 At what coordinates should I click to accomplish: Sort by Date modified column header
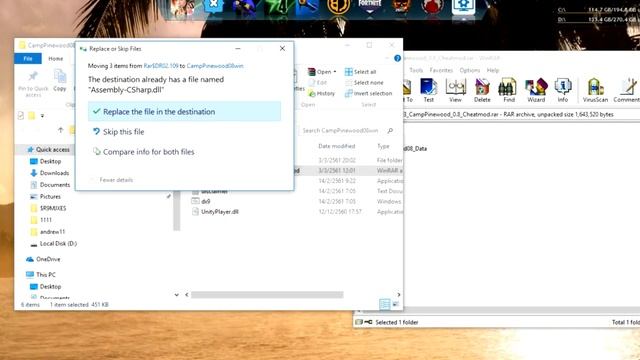click(x=337, y=146)
